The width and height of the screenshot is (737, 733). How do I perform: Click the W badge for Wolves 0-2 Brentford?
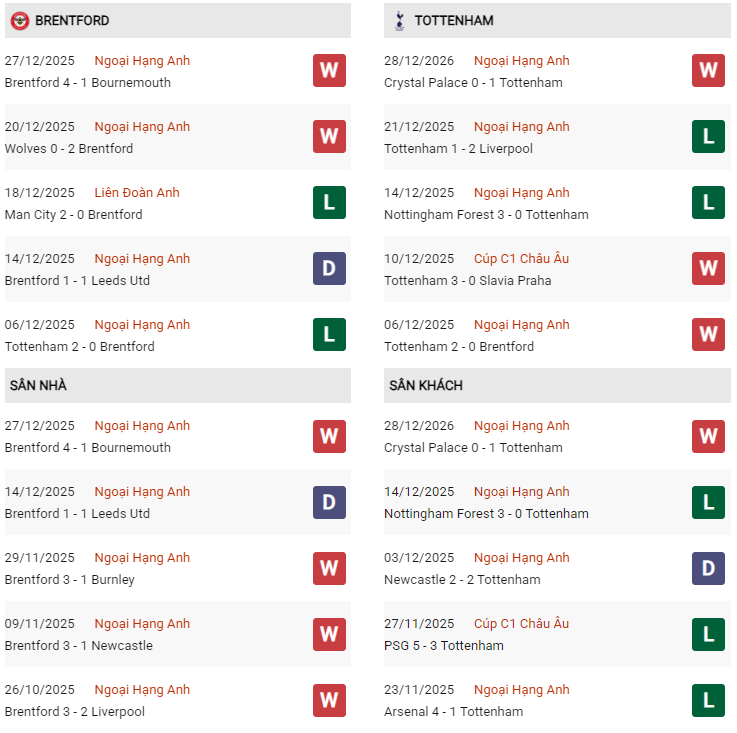pos(329,137)
